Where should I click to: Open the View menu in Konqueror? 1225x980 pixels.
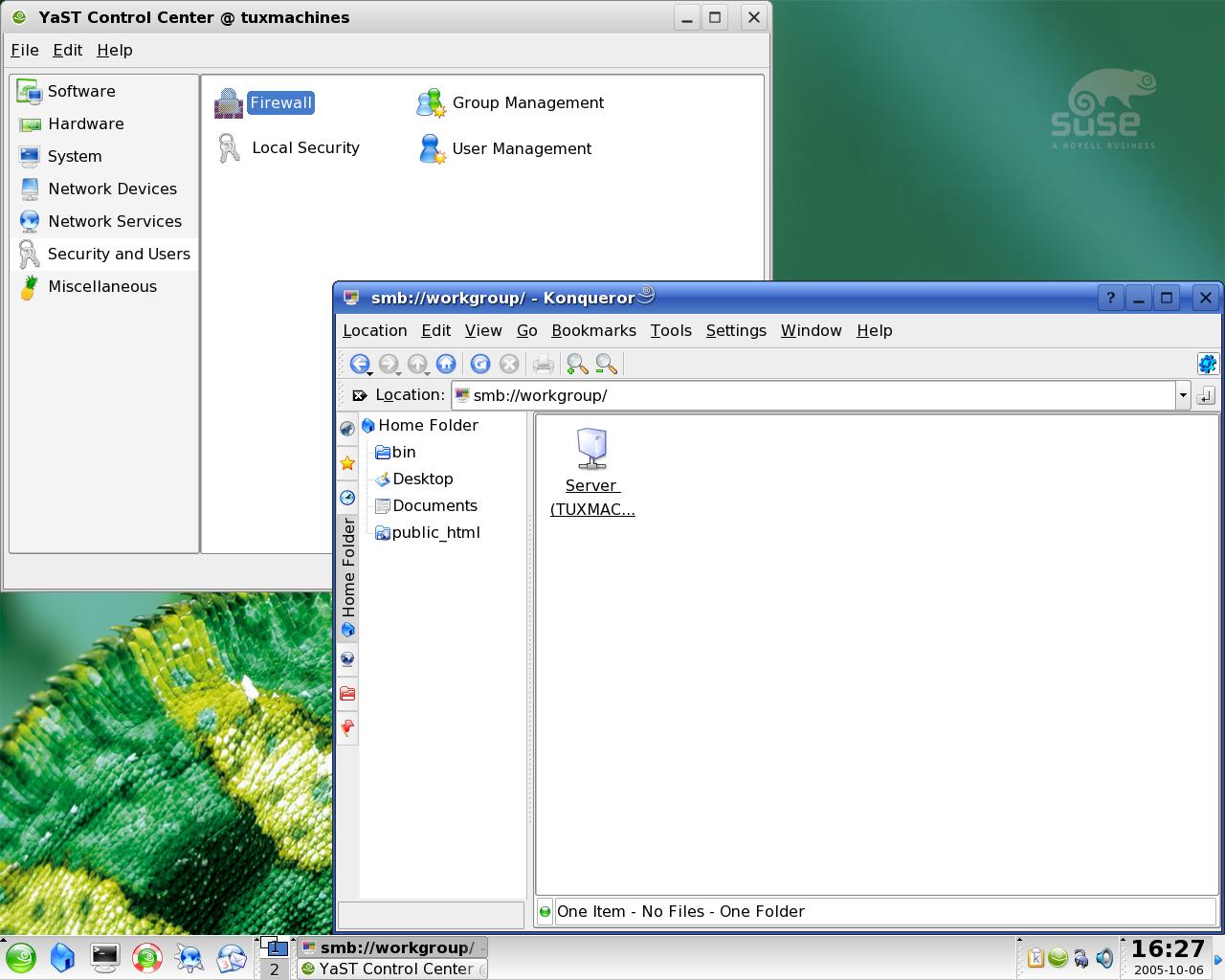click(483, 330)
